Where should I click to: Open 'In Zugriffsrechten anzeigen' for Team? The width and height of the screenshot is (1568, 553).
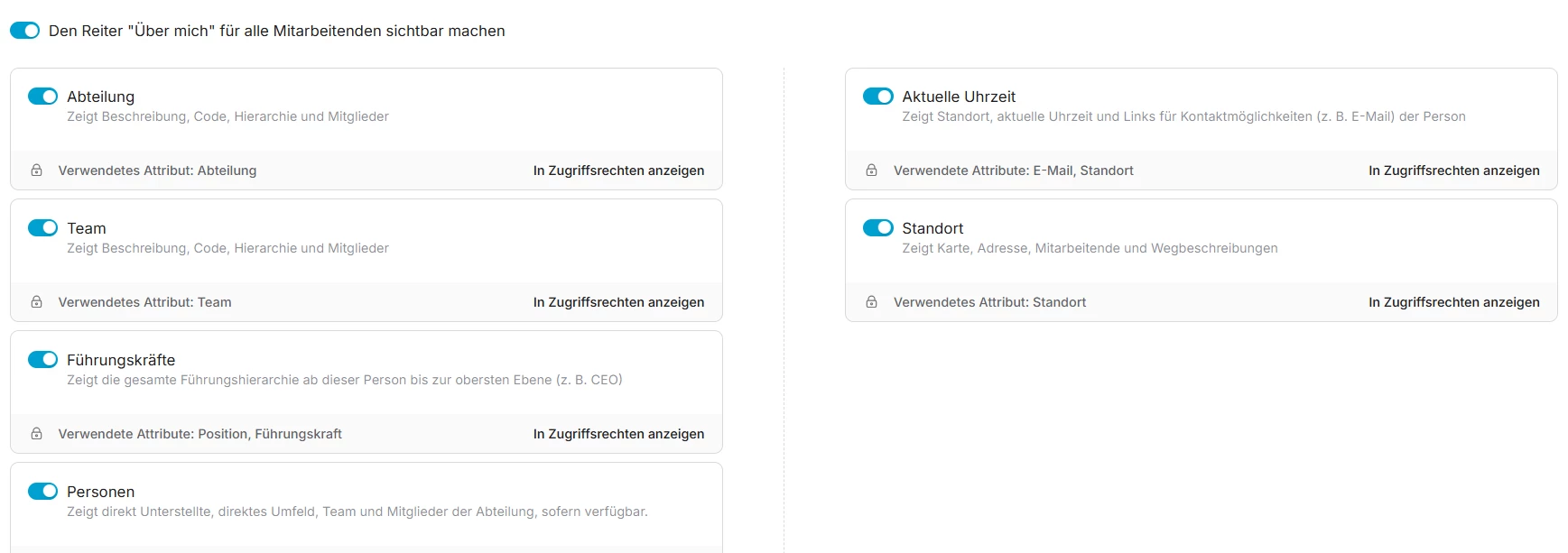pyautogui.click(x=618, y=302)
